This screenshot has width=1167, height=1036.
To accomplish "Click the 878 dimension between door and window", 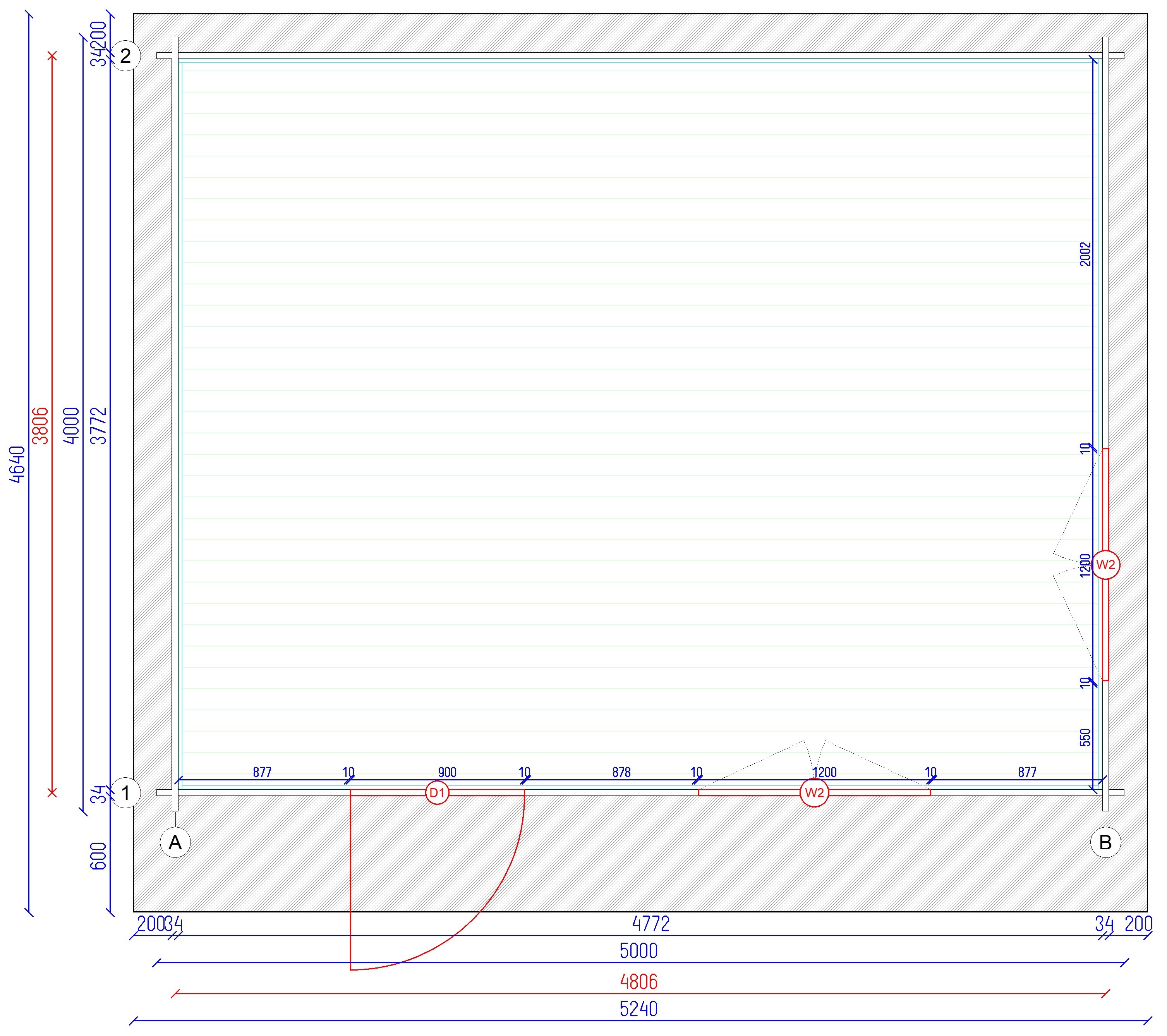I will point(621,772).
